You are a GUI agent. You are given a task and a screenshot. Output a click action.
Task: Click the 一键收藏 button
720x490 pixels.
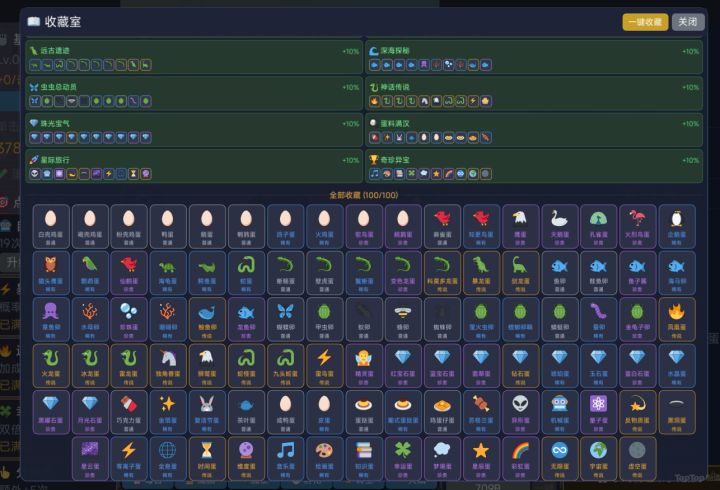645,22
